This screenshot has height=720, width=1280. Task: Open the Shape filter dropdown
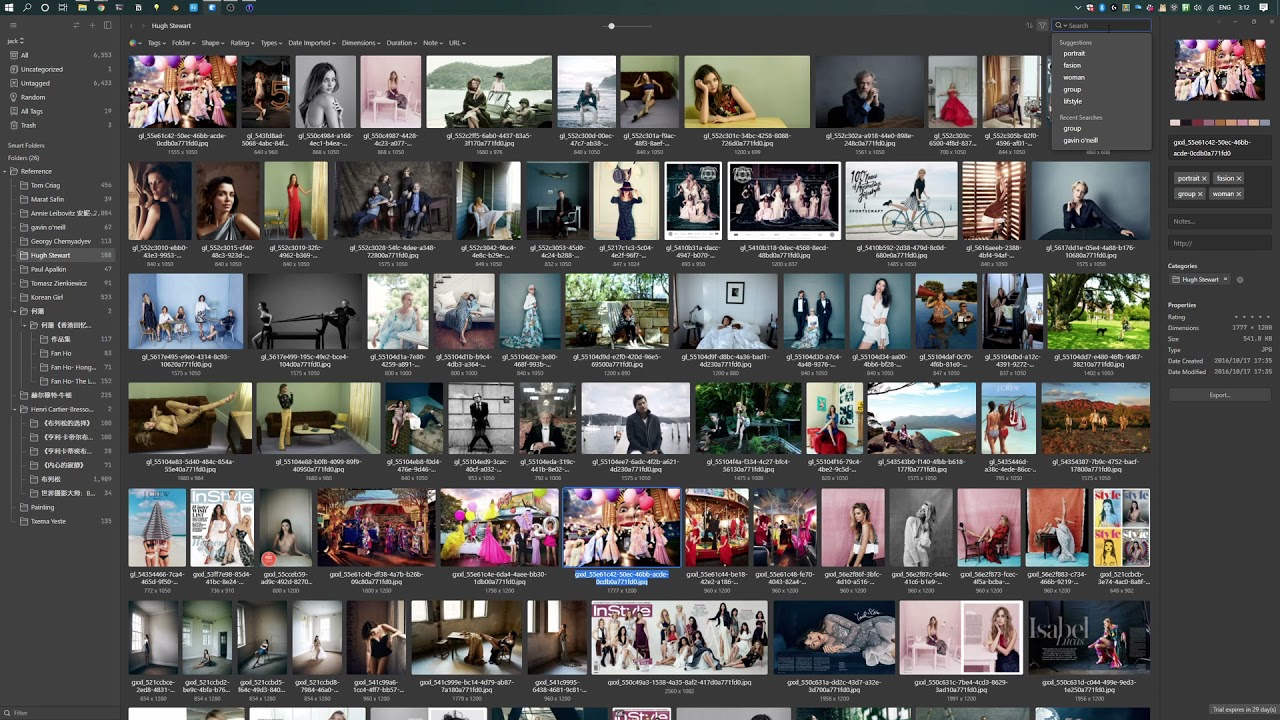[x=213, y=43]
